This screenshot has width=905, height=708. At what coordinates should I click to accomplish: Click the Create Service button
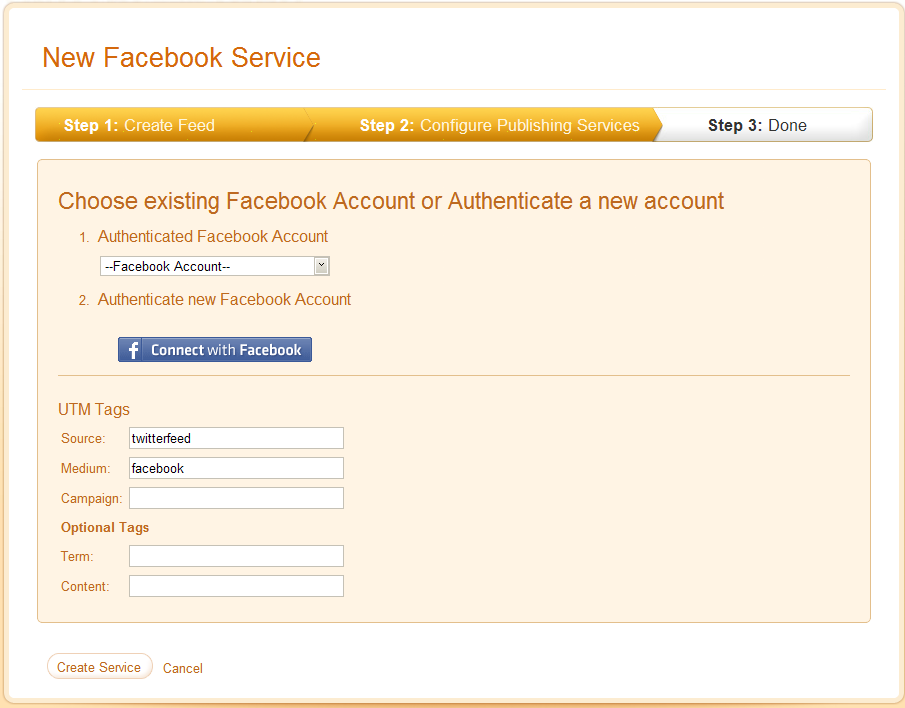point(99,666)
